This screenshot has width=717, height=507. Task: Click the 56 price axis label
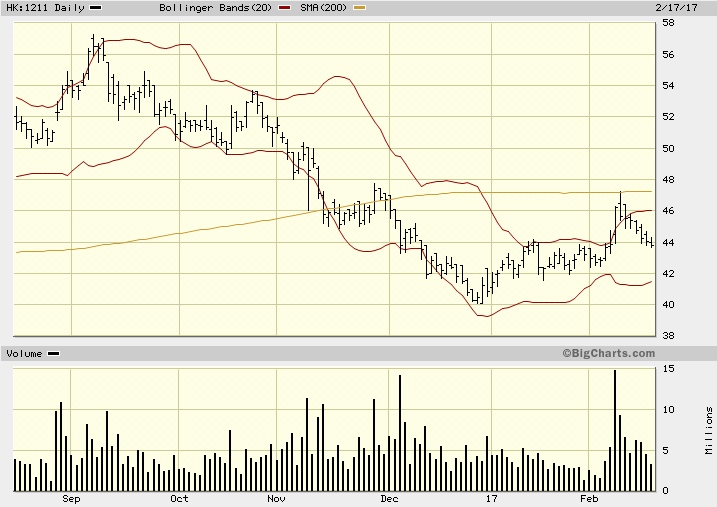(x=668, y=54)
